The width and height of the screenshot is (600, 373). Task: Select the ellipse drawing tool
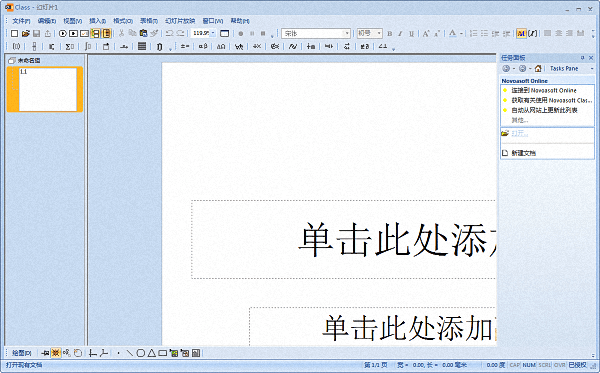(140, 353)
